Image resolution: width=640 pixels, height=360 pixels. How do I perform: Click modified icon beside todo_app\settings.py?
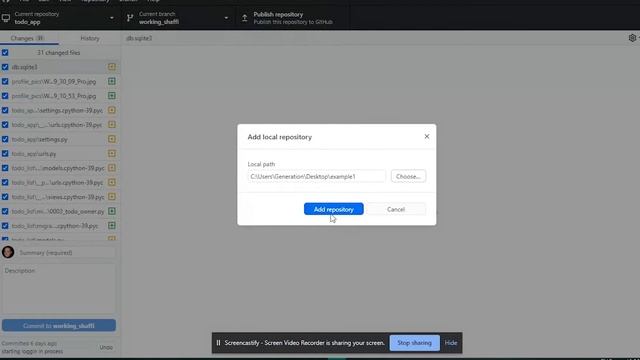coord(111,139)
